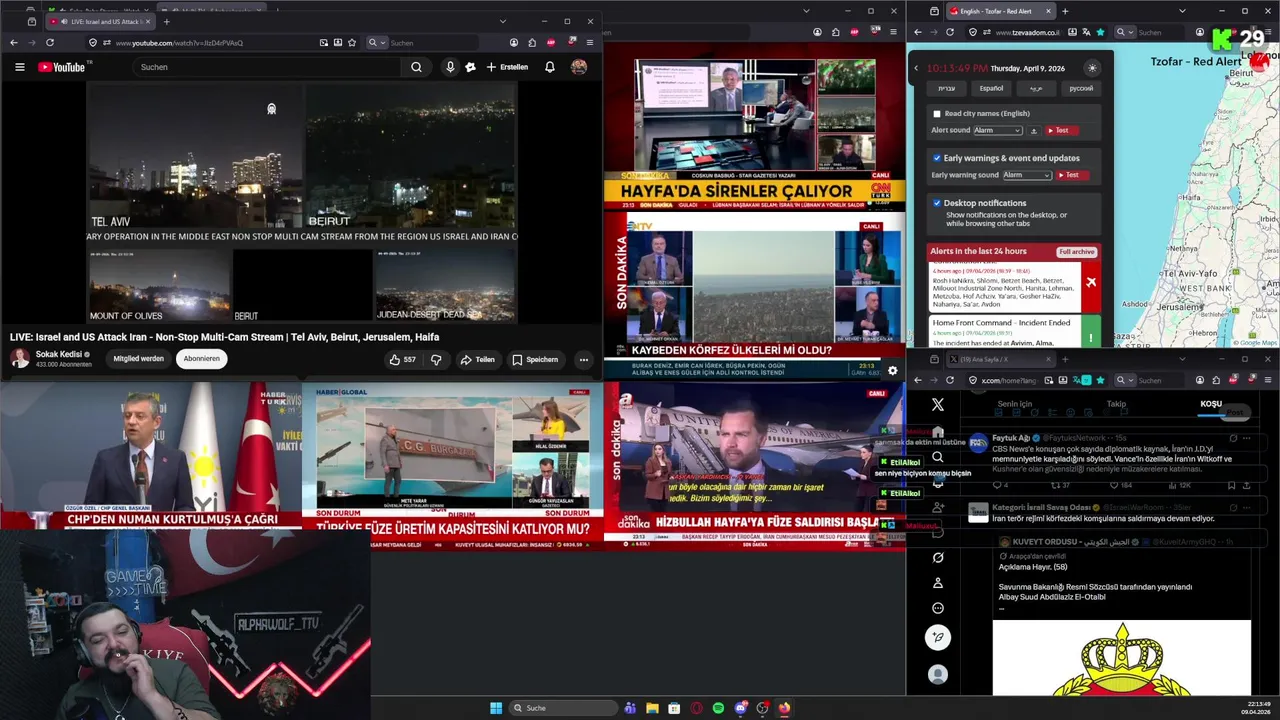
Task: Bookmark the Faytuk Ağı tweet
Action: pyautogui.click(x=1232, y=485)
